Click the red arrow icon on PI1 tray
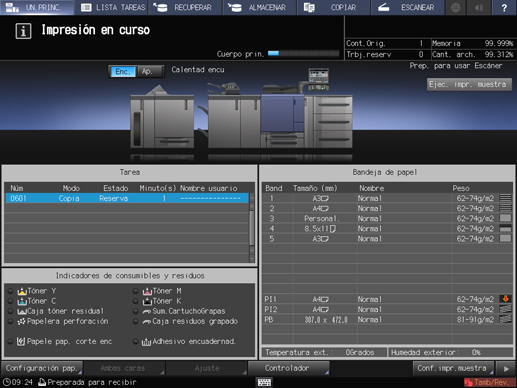This screenshot has width=517, height=388. coord(505,299)
